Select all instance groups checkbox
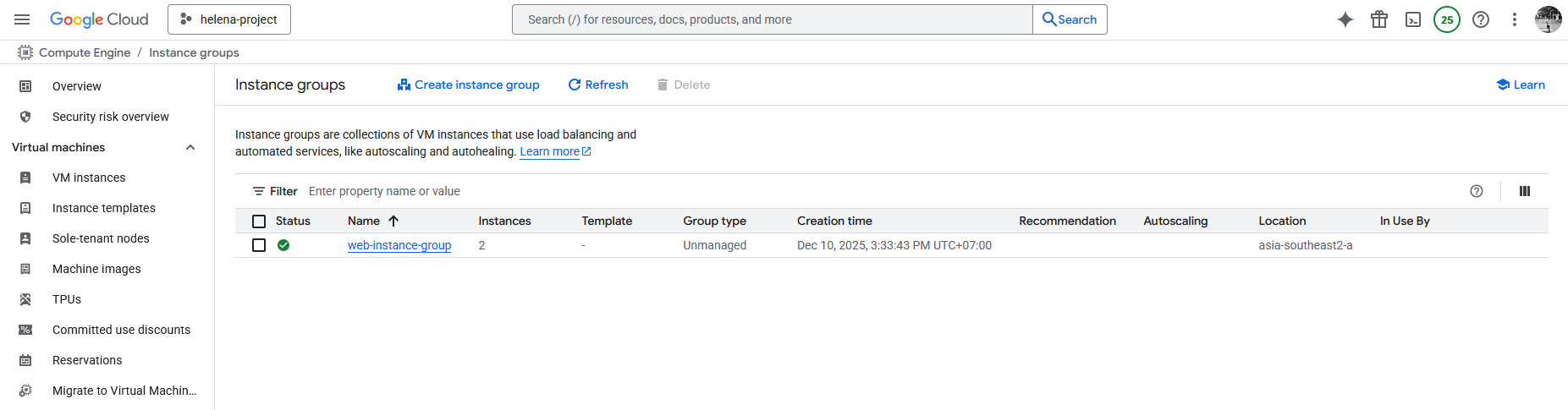Image resolution: width=1568 pixels, height=410 pixels. click(x=259, y=221)
